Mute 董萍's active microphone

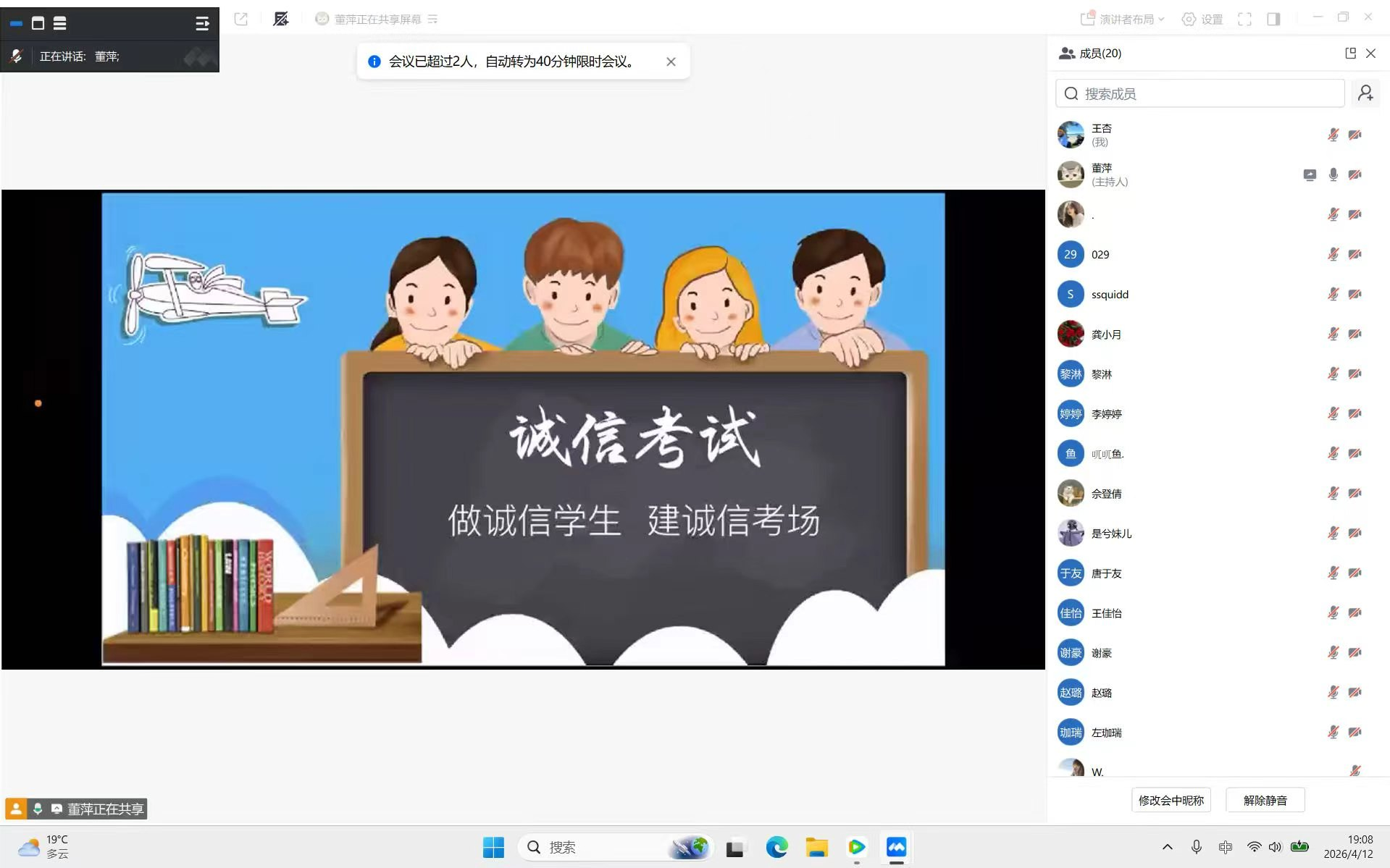pos(1333,174)
